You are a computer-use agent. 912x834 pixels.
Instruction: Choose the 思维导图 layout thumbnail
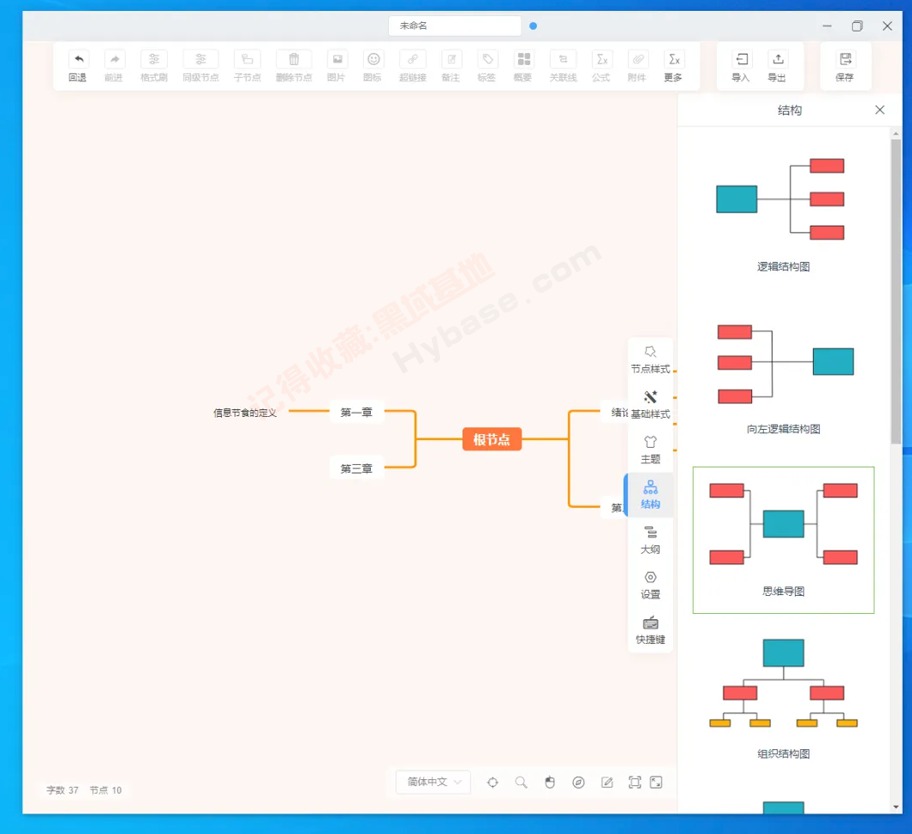[783, 540]
